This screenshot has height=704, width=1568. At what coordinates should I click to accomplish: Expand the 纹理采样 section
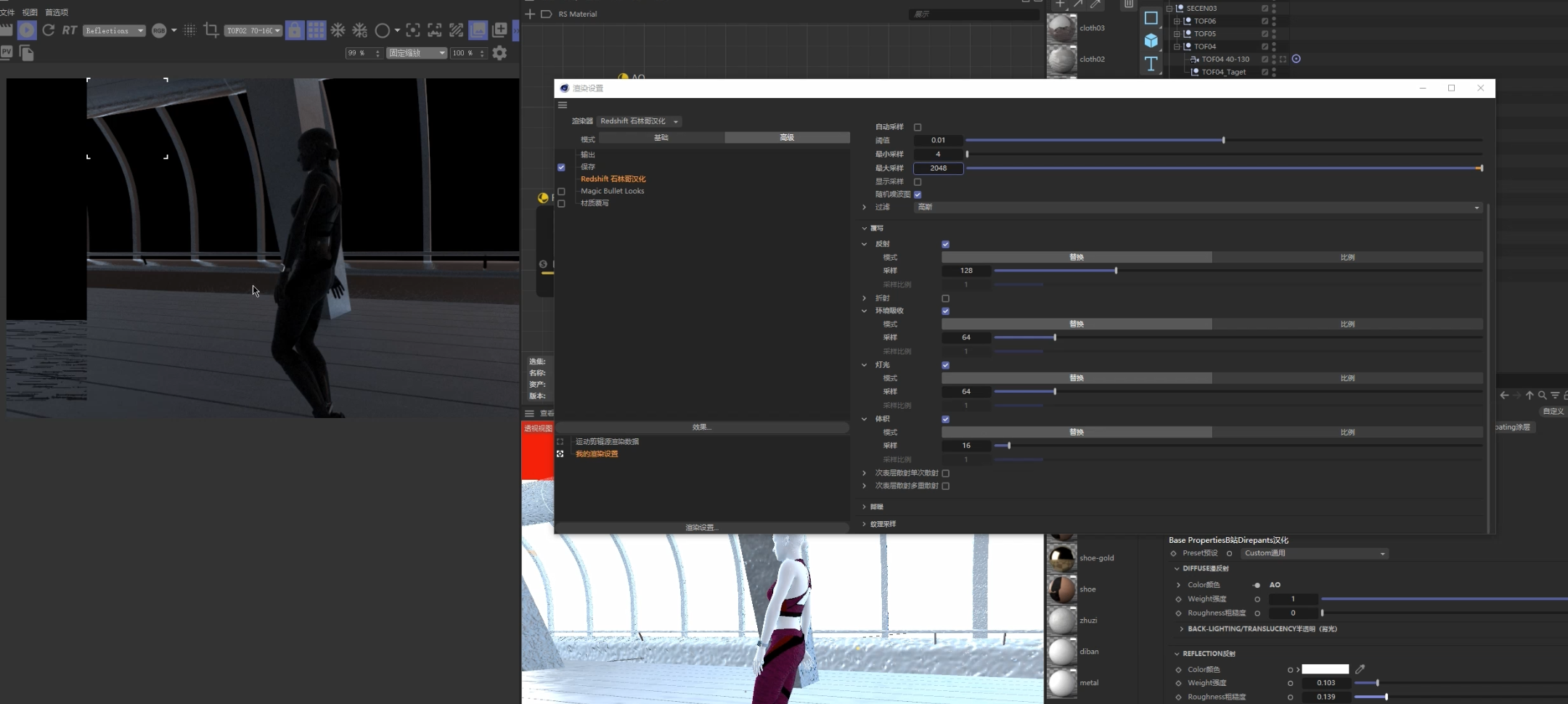[x=864, y=524]
